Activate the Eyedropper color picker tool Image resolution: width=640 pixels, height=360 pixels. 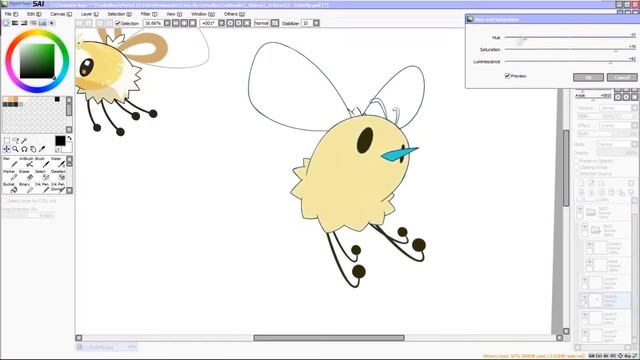pyautogui.click(x=42, y=149)
